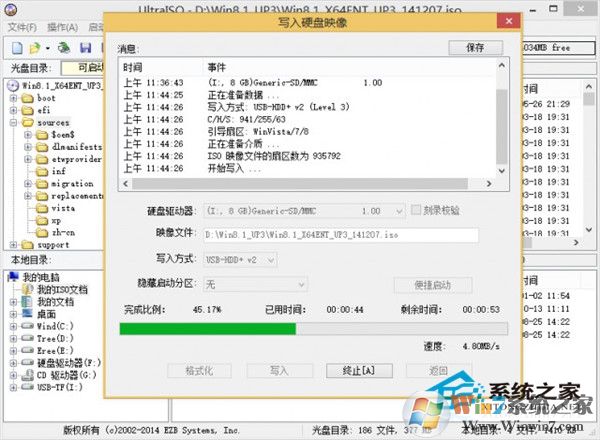600x440 pixels.
Task: Click the xp folder icon
Action: pos(42,221)
